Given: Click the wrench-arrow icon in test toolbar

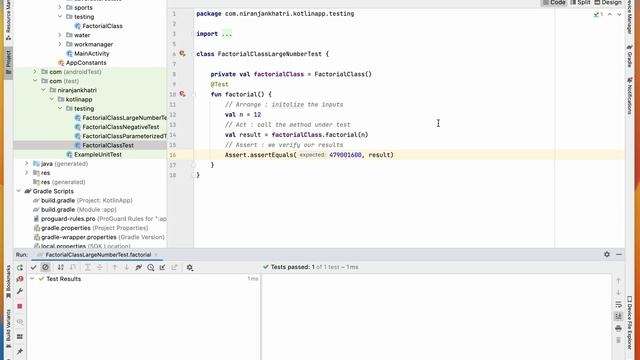Looking at the screenshot, I should click(x=138, y=267).
